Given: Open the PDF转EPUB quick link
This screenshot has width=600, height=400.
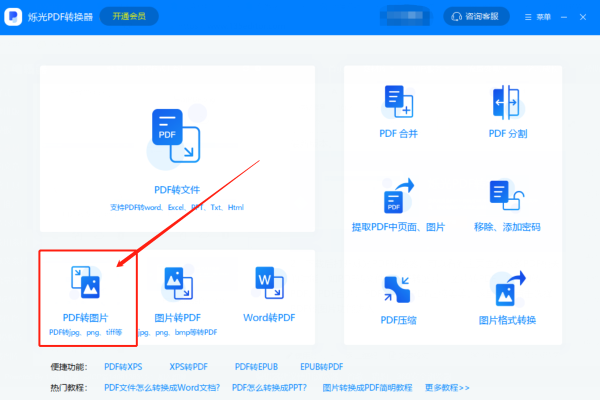Looking at the screenshot, I should coord(256,367).
